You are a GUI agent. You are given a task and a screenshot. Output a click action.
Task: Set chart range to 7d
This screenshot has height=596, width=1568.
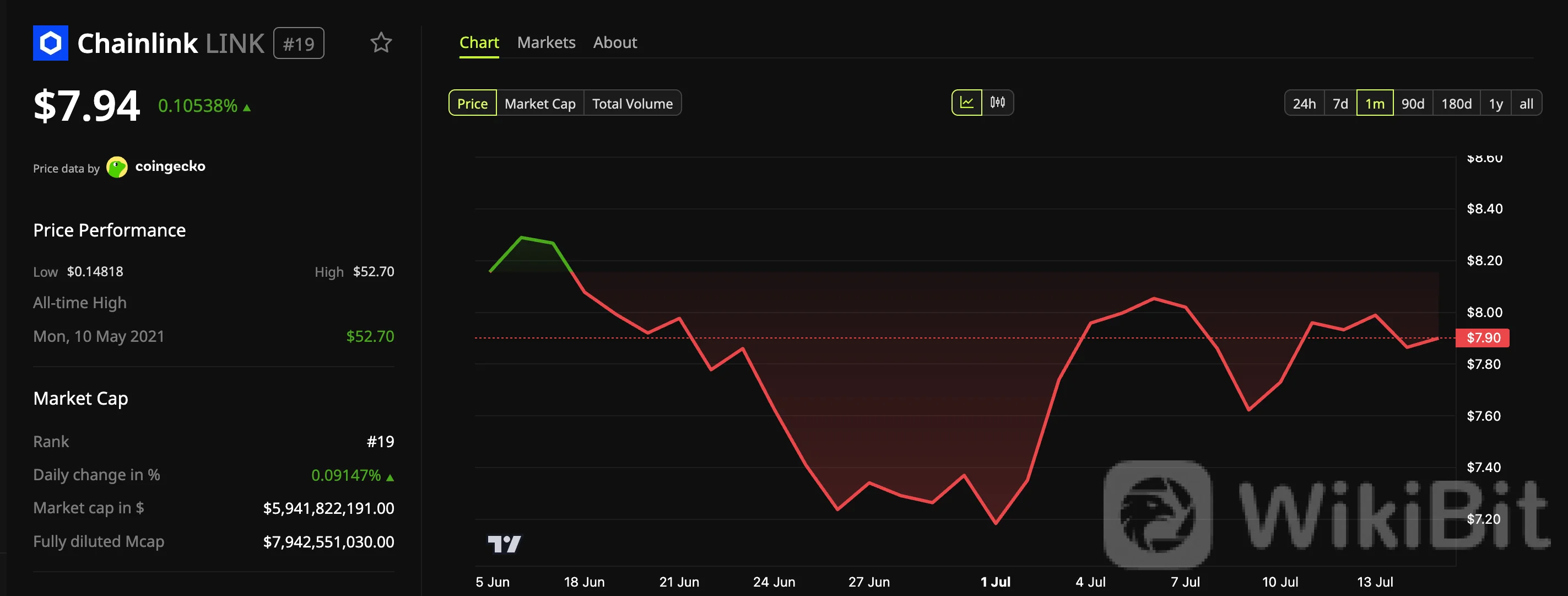1340,103
